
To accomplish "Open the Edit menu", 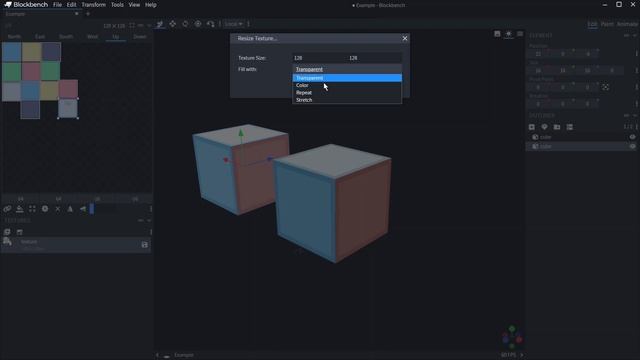I will [x=71, y=5].
